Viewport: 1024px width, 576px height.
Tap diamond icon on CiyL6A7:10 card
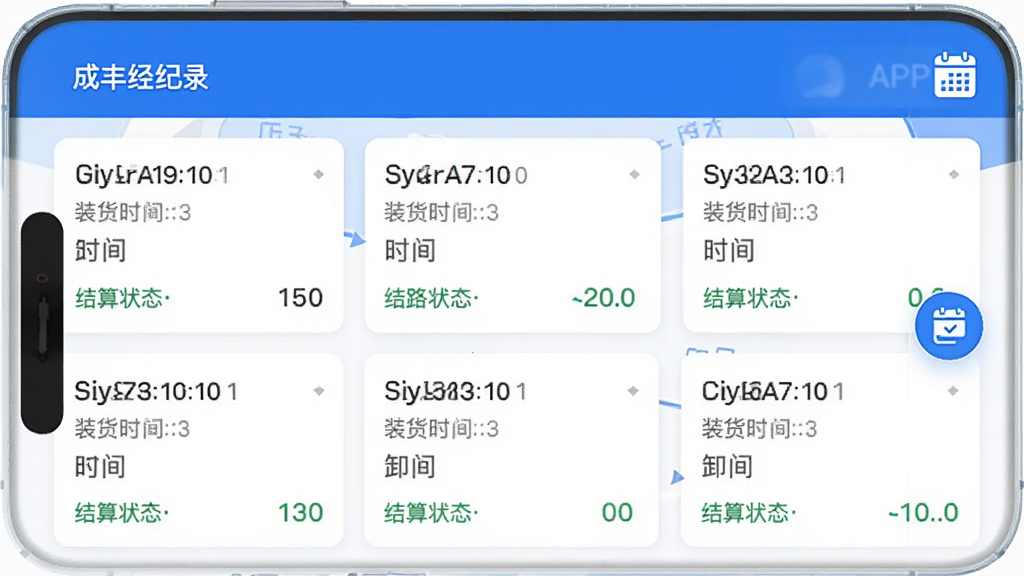[953, 391]
